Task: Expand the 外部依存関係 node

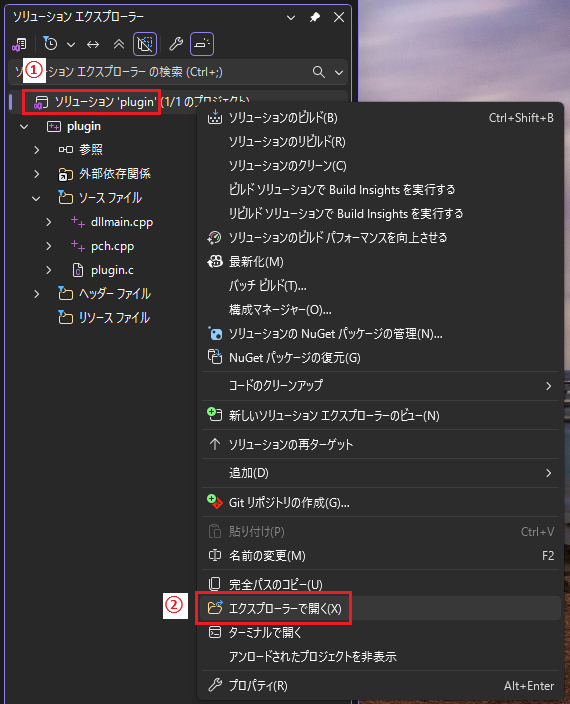Action: 37,174
